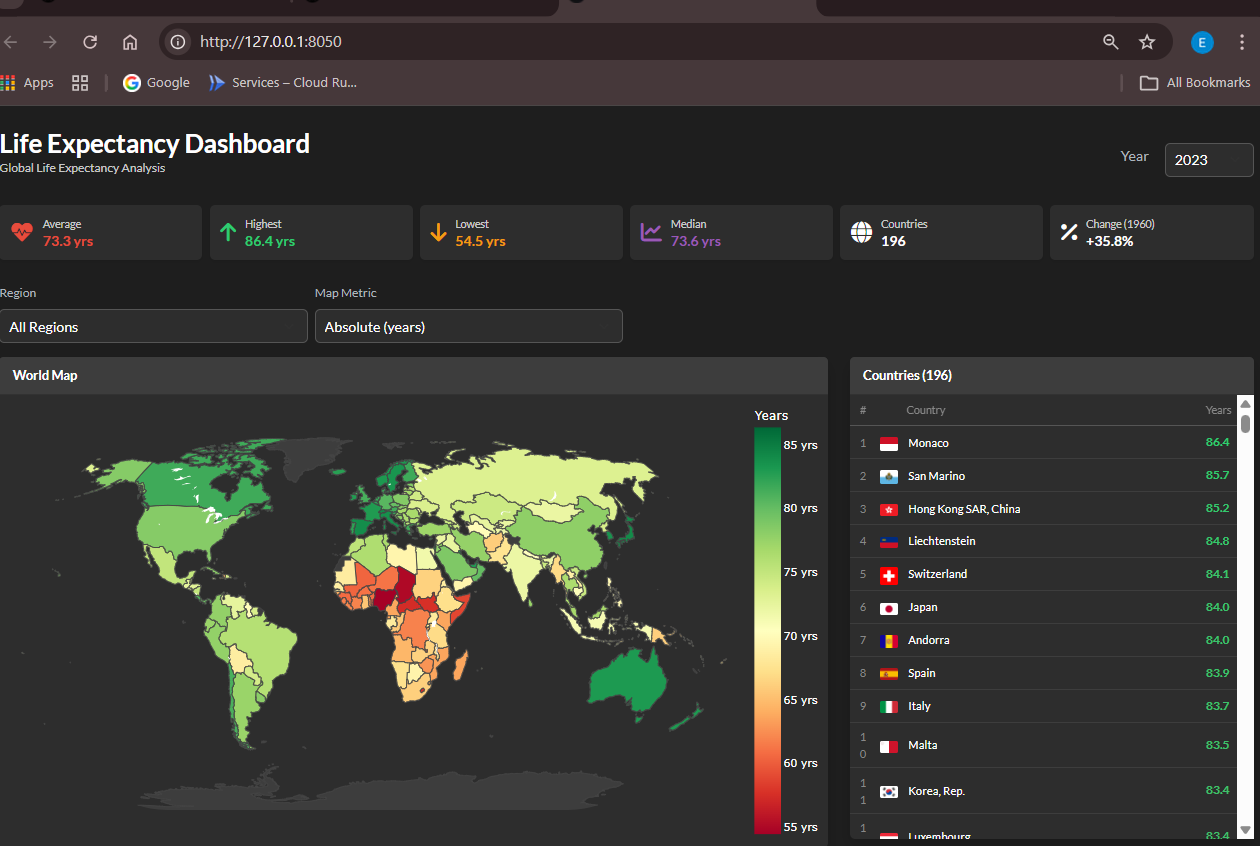This screenshot has width=1260, height=846.
Task: Click the browser reload icon
Action: point(90,42)
